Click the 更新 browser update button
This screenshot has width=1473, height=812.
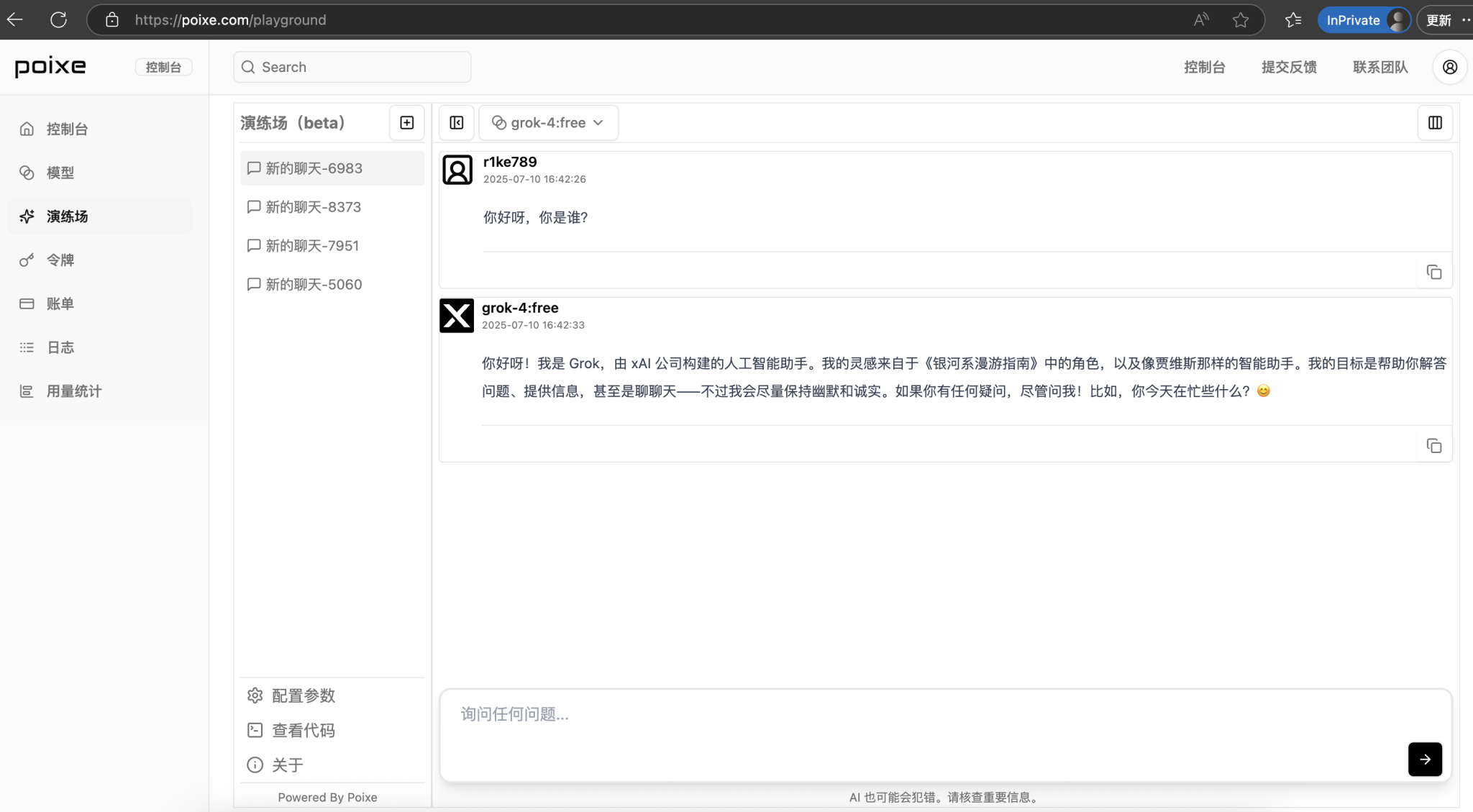tap(1438, 20)
